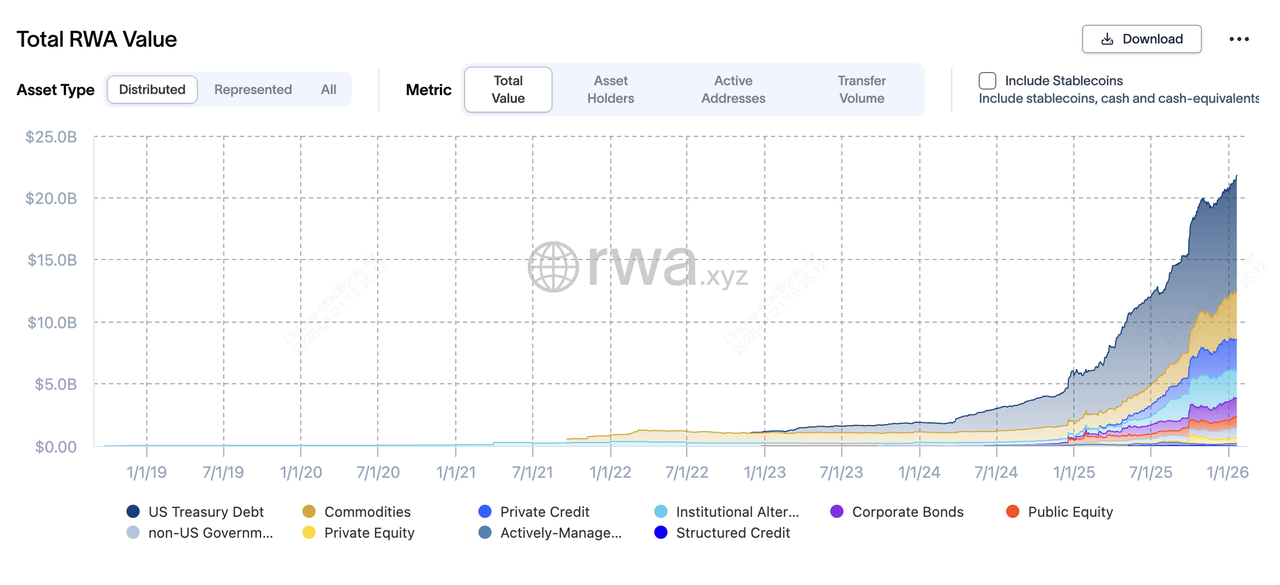Screen dimensions: 1280x585
Task: Click the Download button
Action: [1141, 39]
